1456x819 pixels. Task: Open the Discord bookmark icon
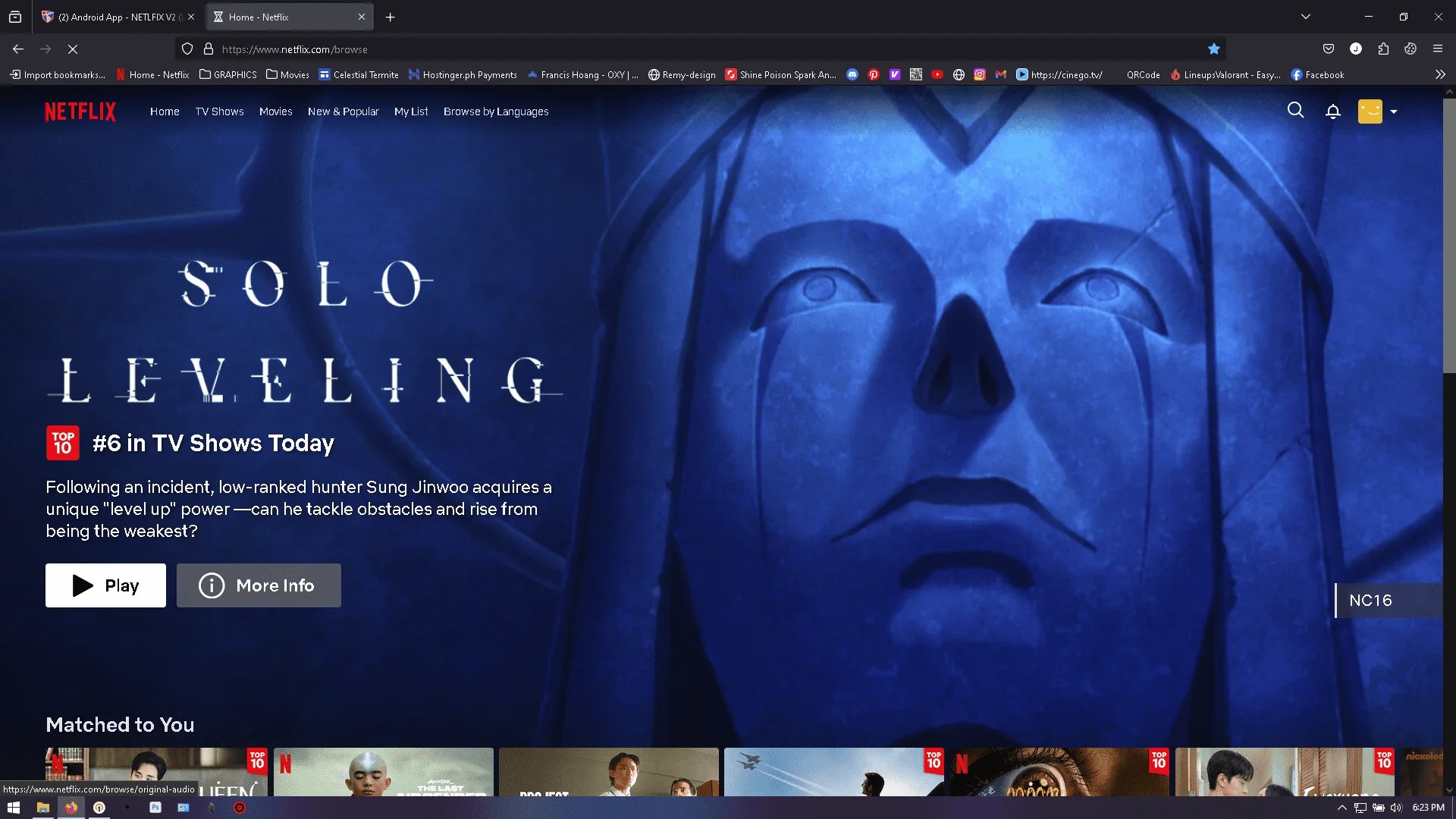click(852, 74)
